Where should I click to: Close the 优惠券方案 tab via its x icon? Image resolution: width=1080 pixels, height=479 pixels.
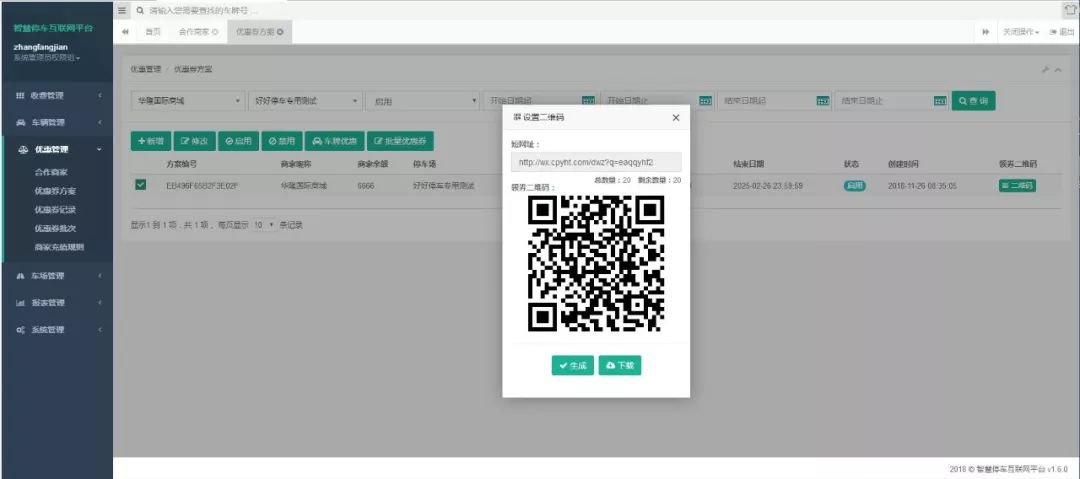click(280, 32)
